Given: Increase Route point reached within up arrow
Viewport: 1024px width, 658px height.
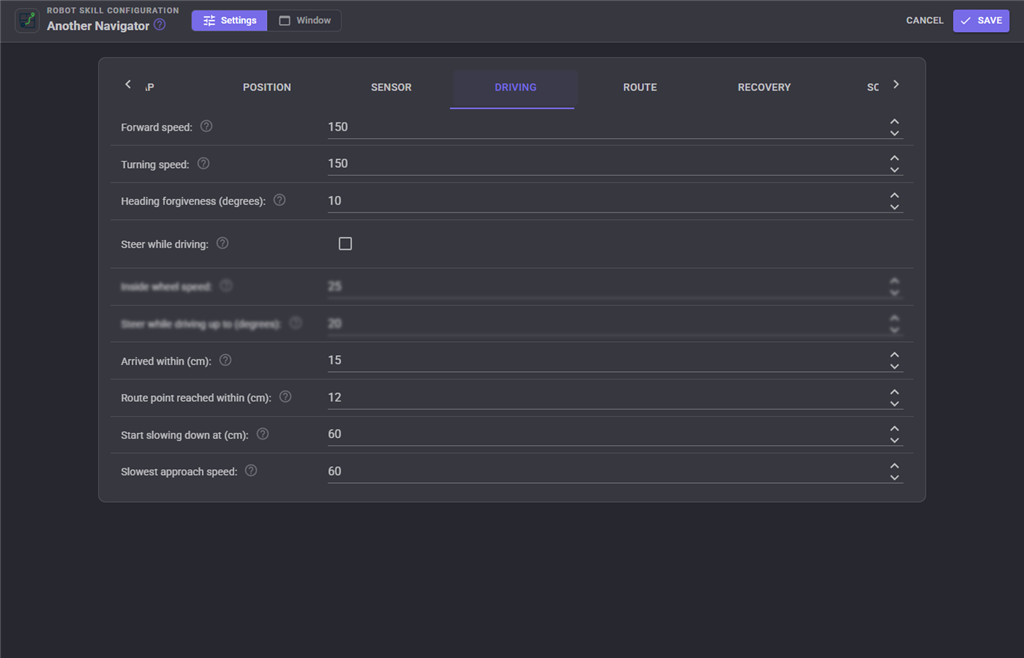Looking at the screenshot, I should pyautogui.click(x=895, y=392).
